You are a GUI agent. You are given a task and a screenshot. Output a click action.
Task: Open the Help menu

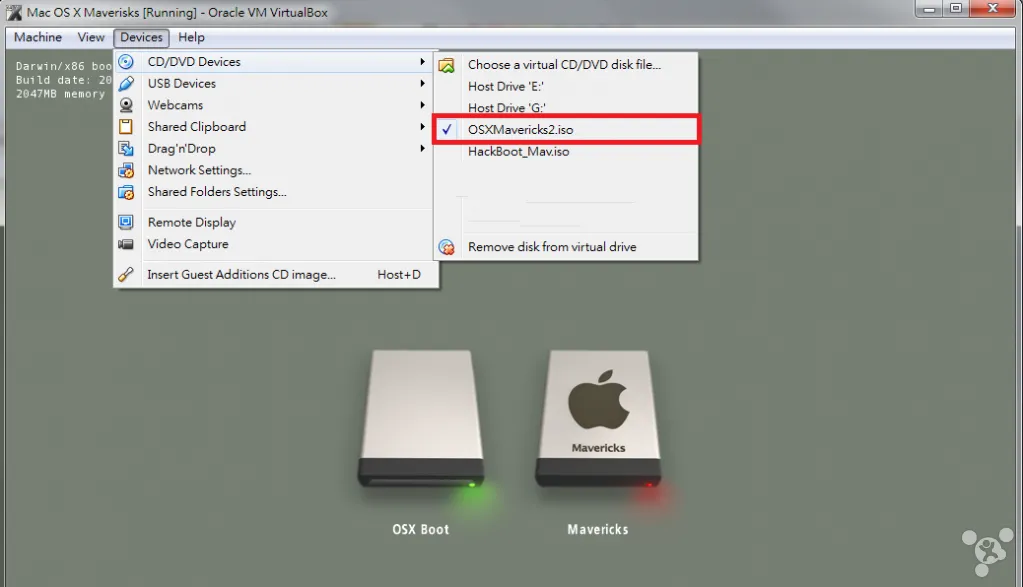(x=191, y=37)
